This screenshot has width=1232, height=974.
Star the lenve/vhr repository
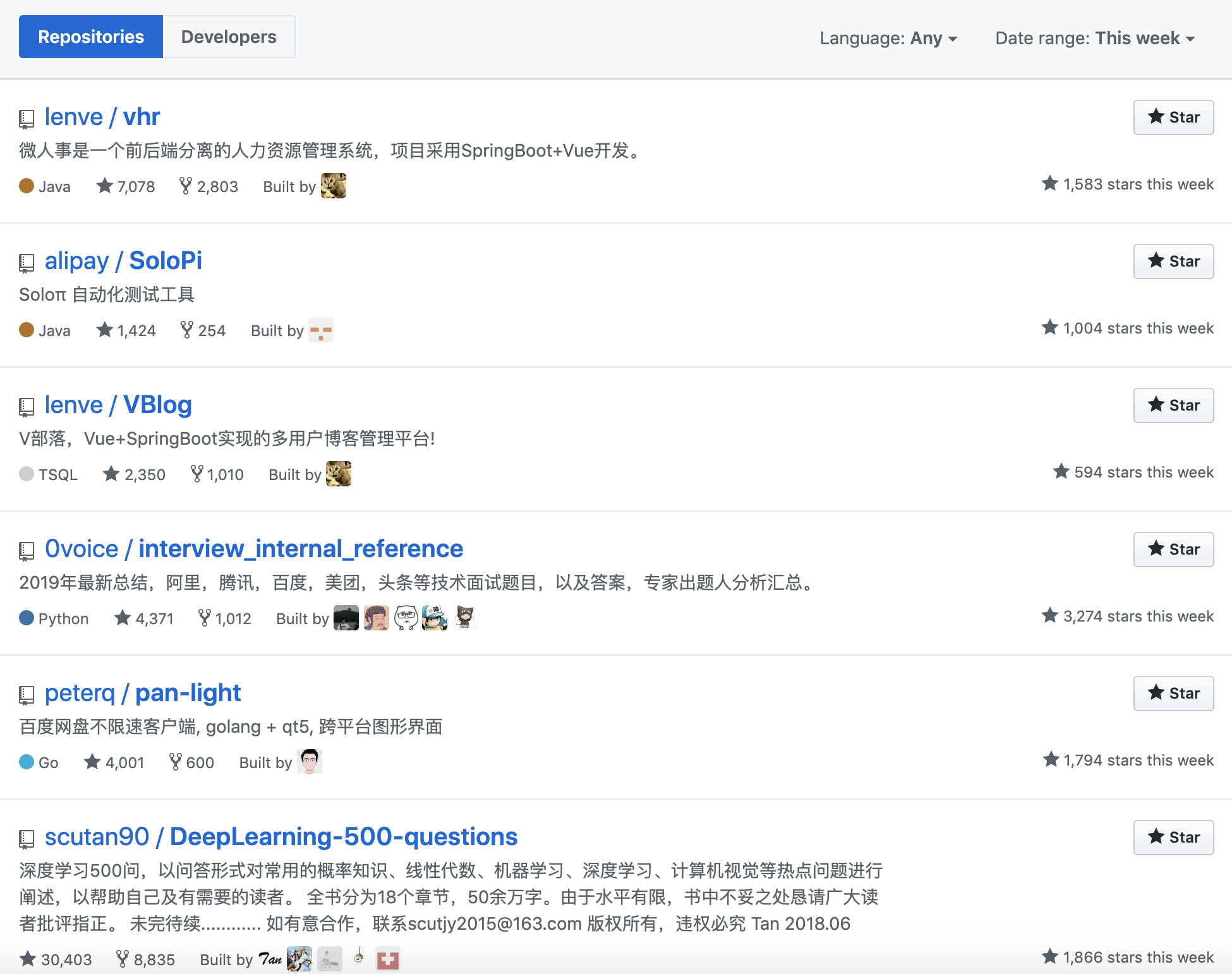[1173, 117]
